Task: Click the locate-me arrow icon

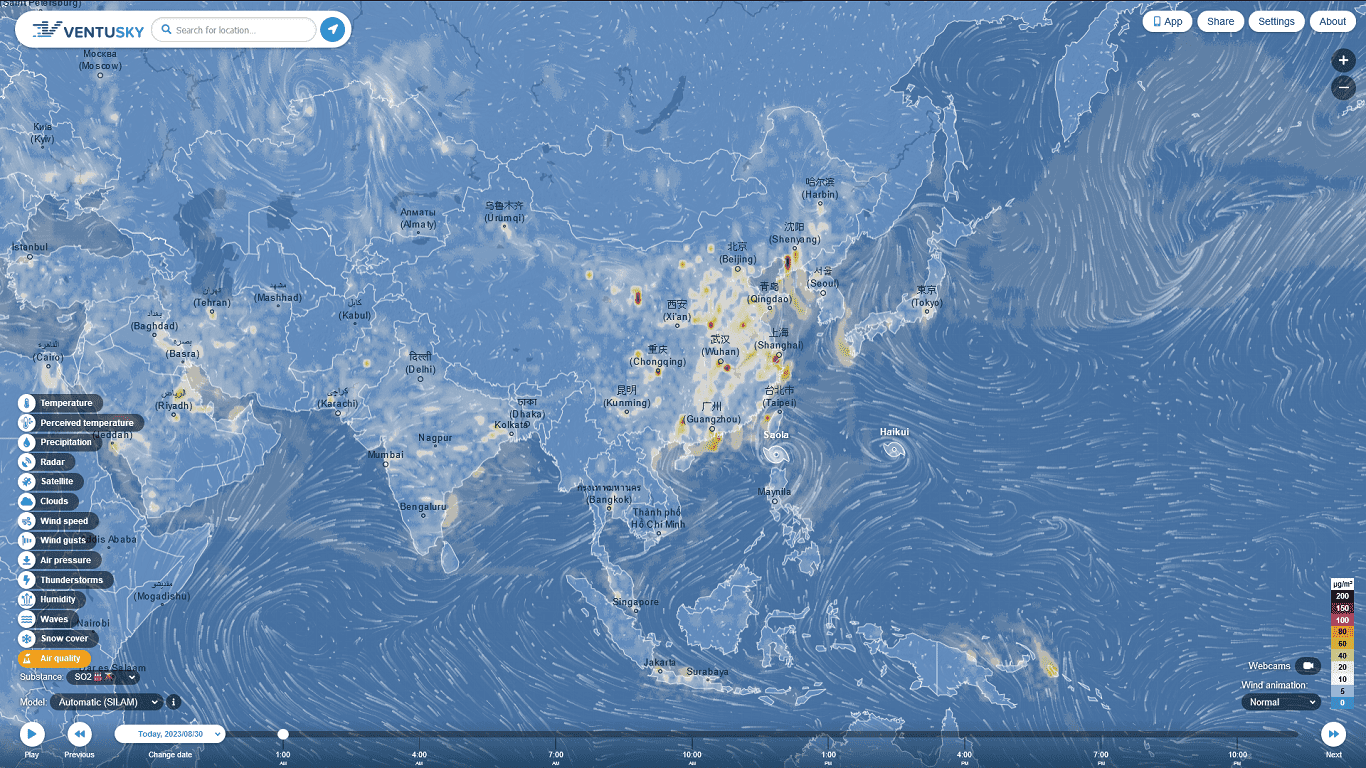Action: [332, 30]
